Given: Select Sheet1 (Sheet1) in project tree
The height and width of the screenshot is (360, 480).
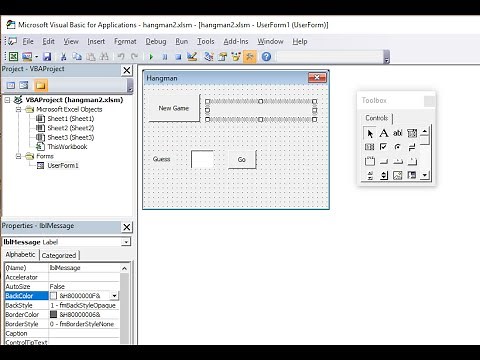Looking at the screenshot, I should tap(71, 119).
